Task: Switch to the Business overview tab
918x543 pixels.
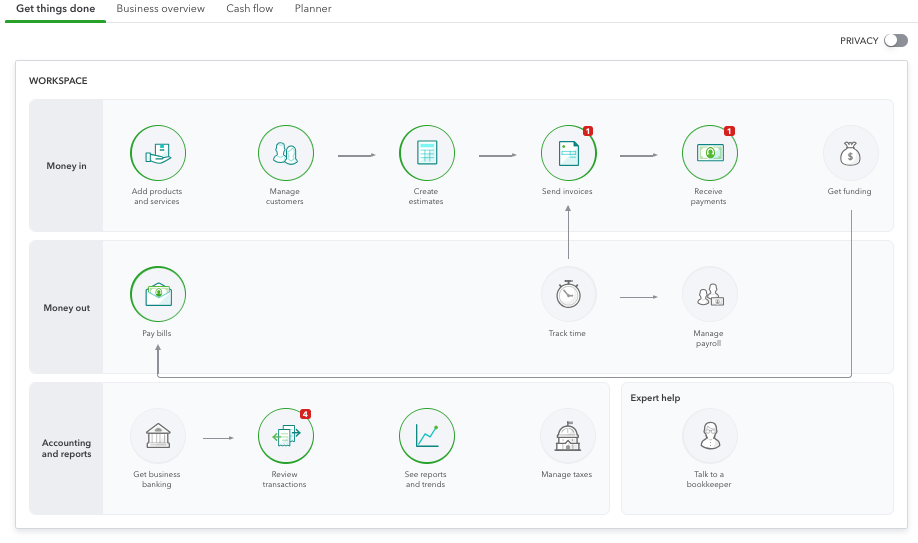Action: (160, 9)
